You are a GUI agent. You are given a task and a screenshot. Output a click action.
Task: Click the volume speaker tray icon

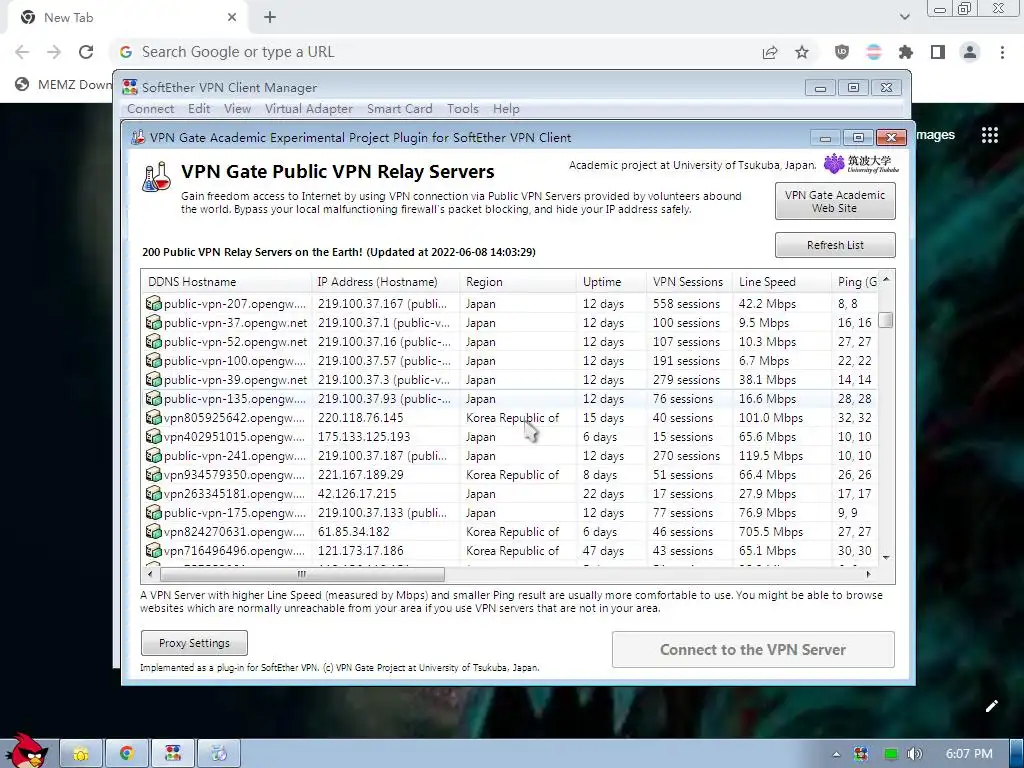pyautogui.click(x=914, y=754)
